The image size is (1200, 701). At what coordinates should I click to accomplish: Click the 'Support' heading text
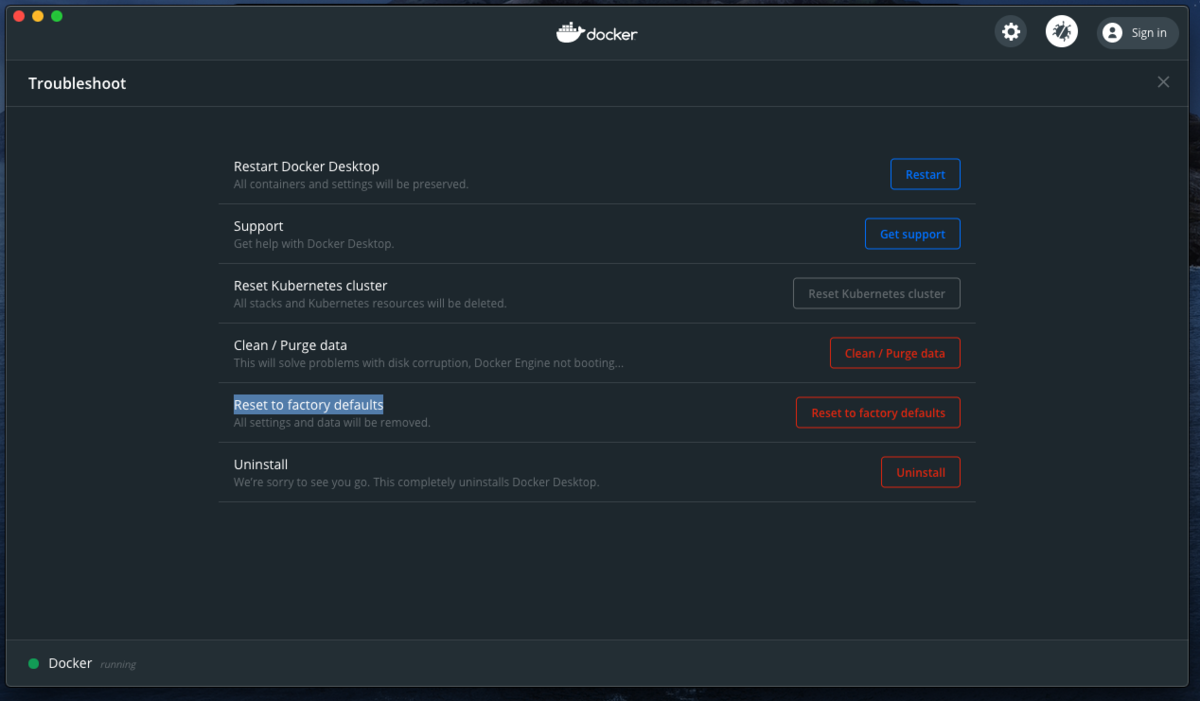click(259, 226)
